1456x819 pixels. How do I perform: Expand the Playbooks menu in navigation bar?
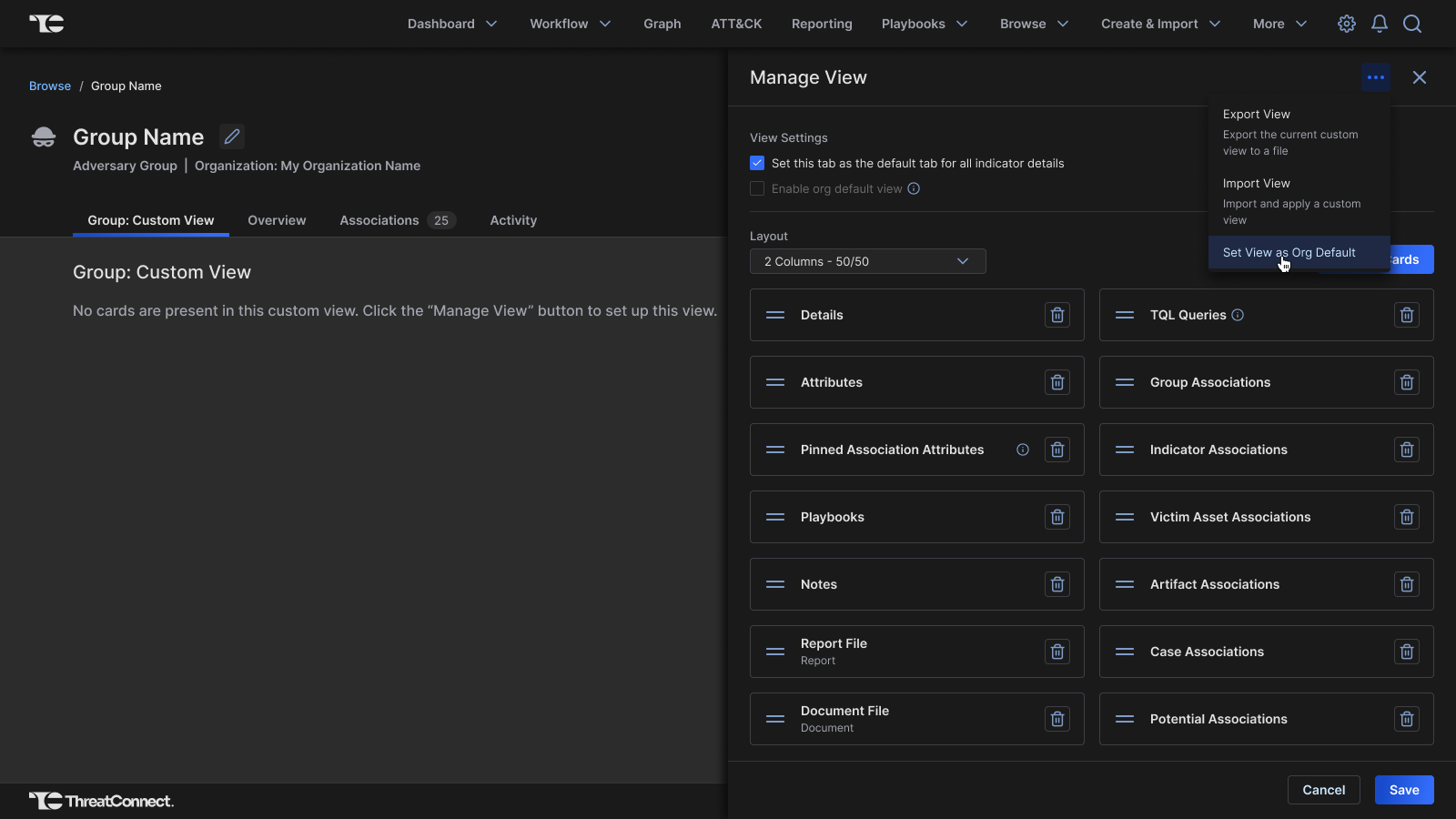[x=924, y=24]
